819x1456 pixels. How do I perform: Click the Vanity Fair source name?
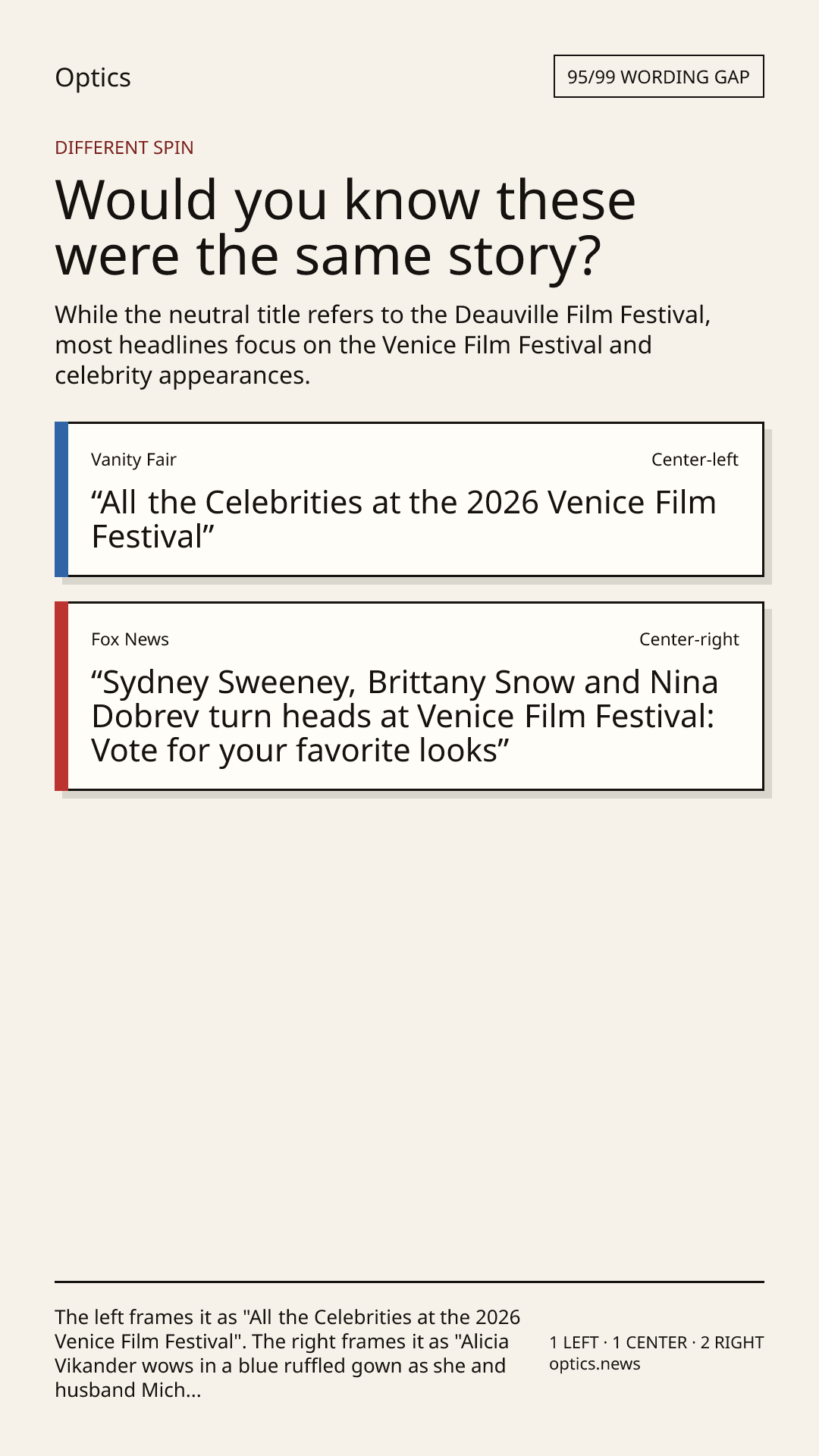[133, 460]
